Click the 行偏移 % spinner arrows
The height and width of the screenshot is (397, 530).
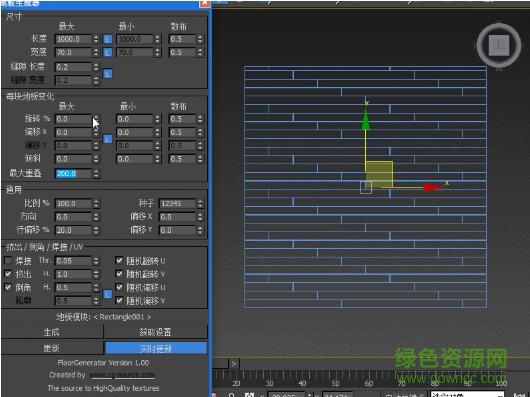tap(96, 230)
